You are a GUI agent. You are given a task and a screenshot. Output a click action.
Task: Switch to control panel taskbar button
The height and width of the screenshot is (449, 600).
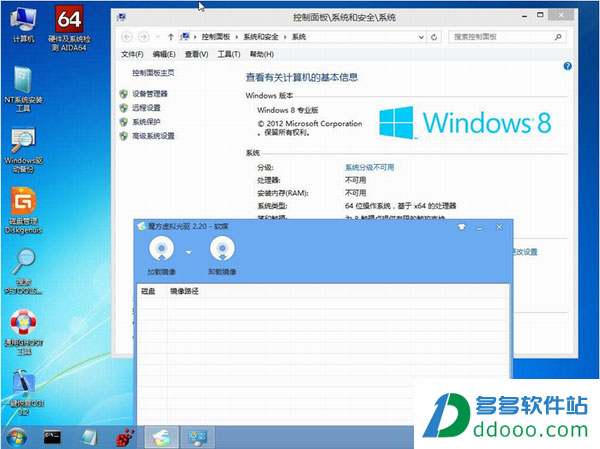(197, 438)
